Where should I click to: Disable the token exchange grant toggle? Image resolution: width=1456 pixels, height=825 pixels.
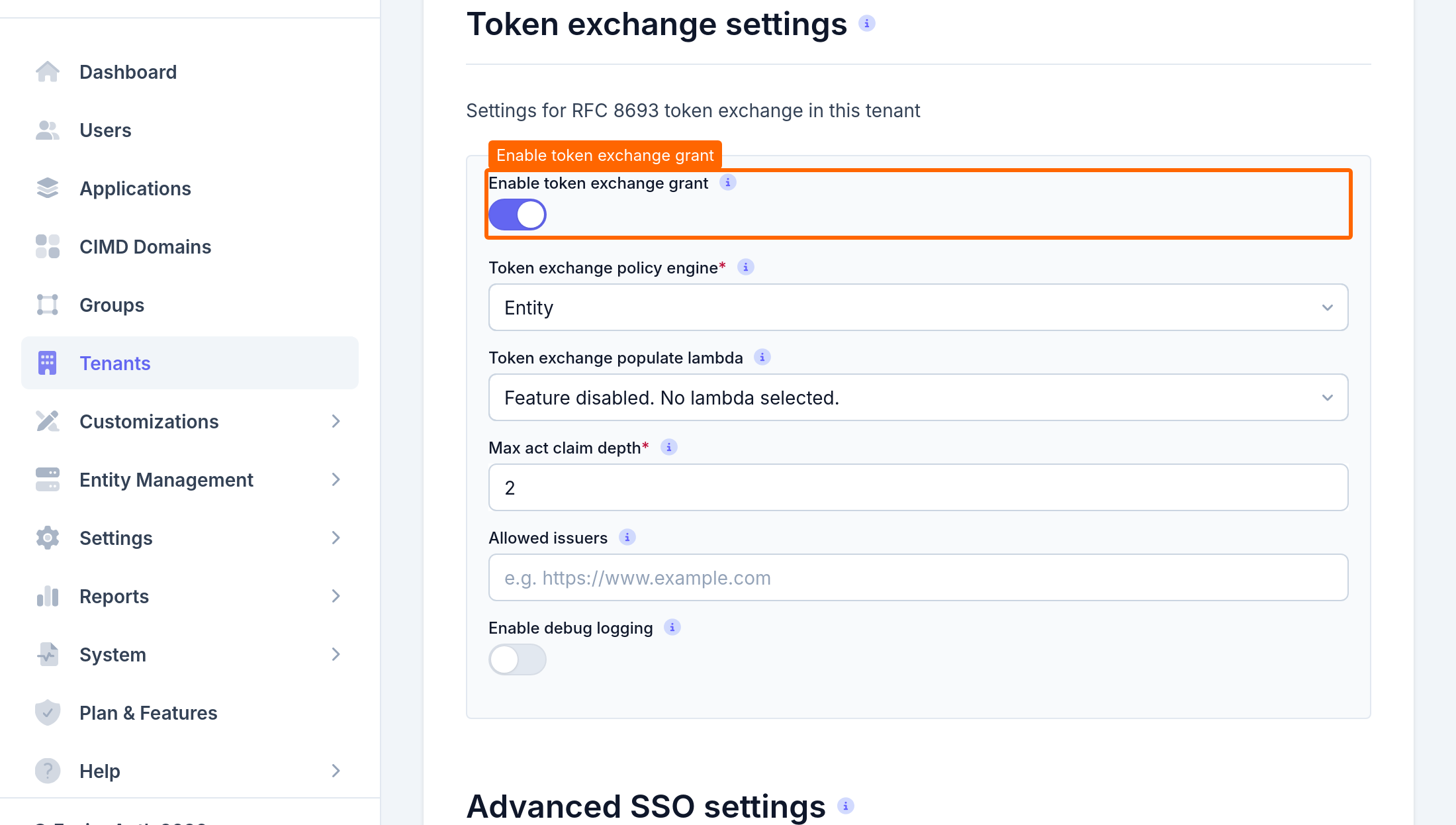point(518,215)
